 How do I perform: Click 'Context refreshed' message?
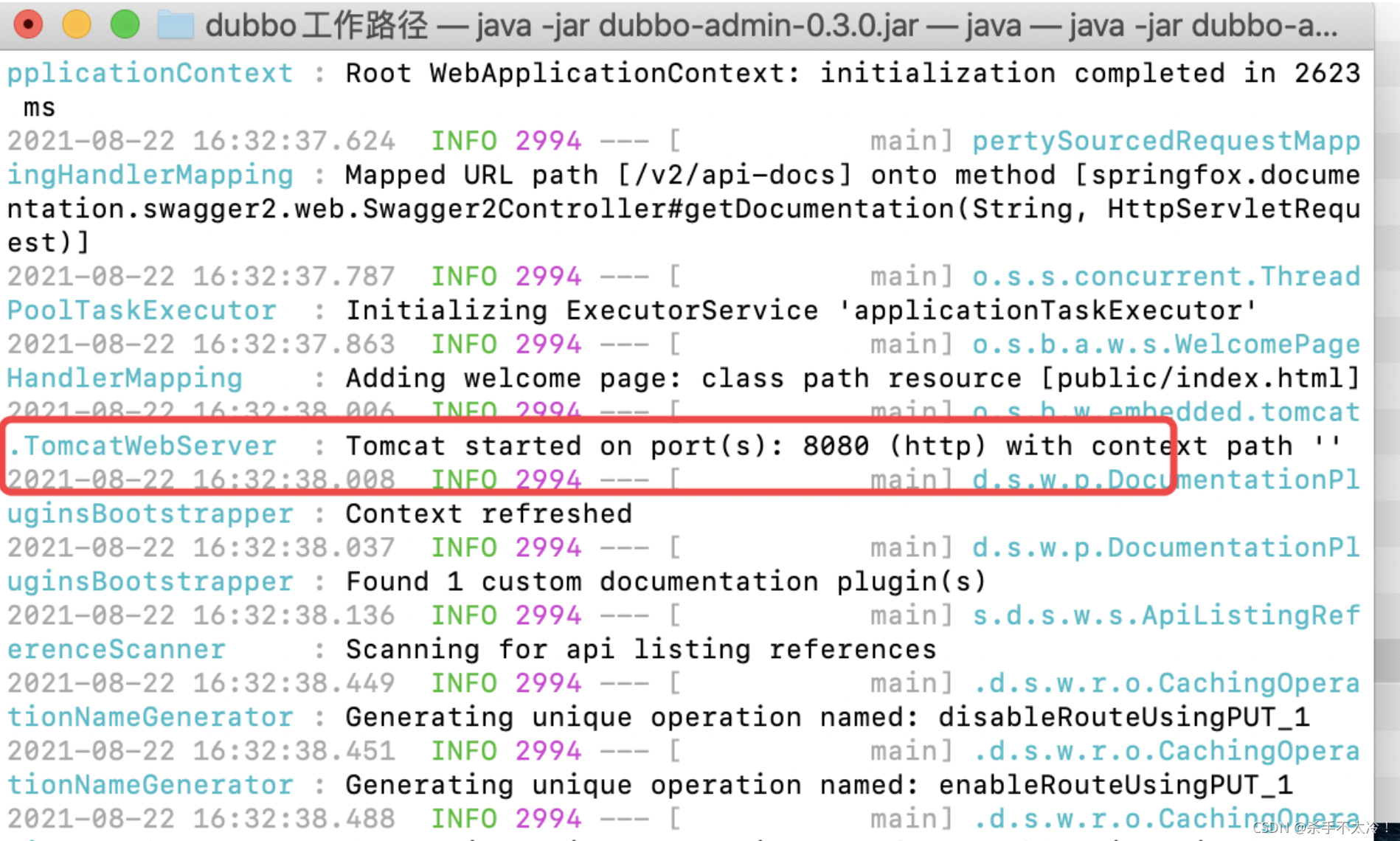tap(489, 513)
